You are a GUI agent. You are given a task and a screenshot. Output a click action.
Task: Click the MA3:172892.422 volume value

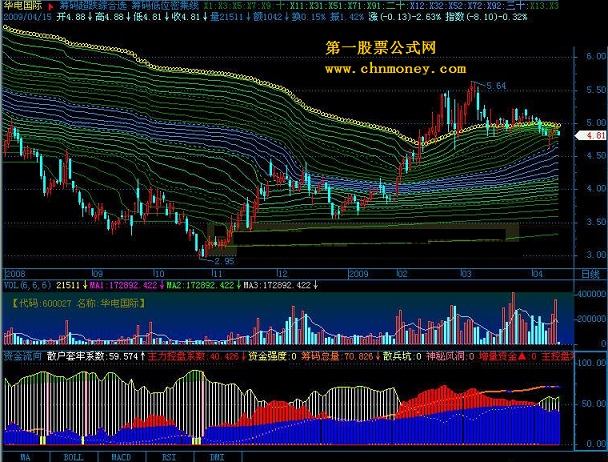pyautogui.click(x=277, y=286)
